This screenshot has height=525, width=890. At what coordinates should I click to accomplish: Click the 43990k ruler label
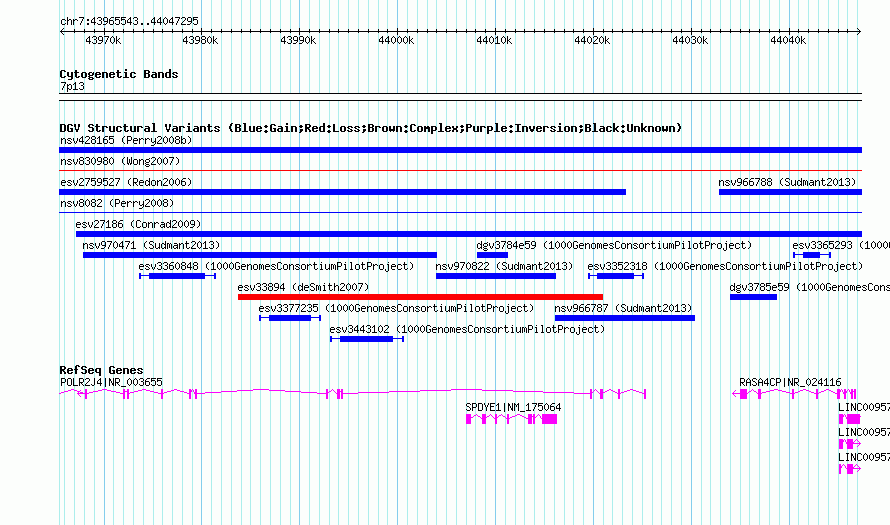[299, 40]
